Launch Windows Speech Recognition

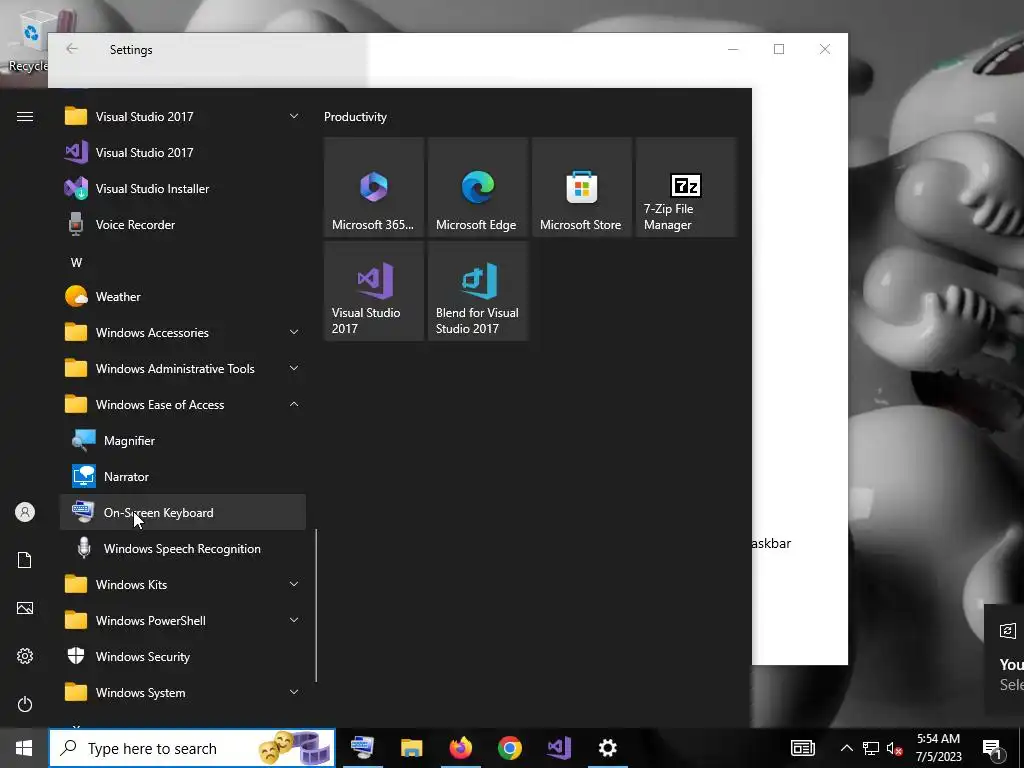tap(183, 549)
